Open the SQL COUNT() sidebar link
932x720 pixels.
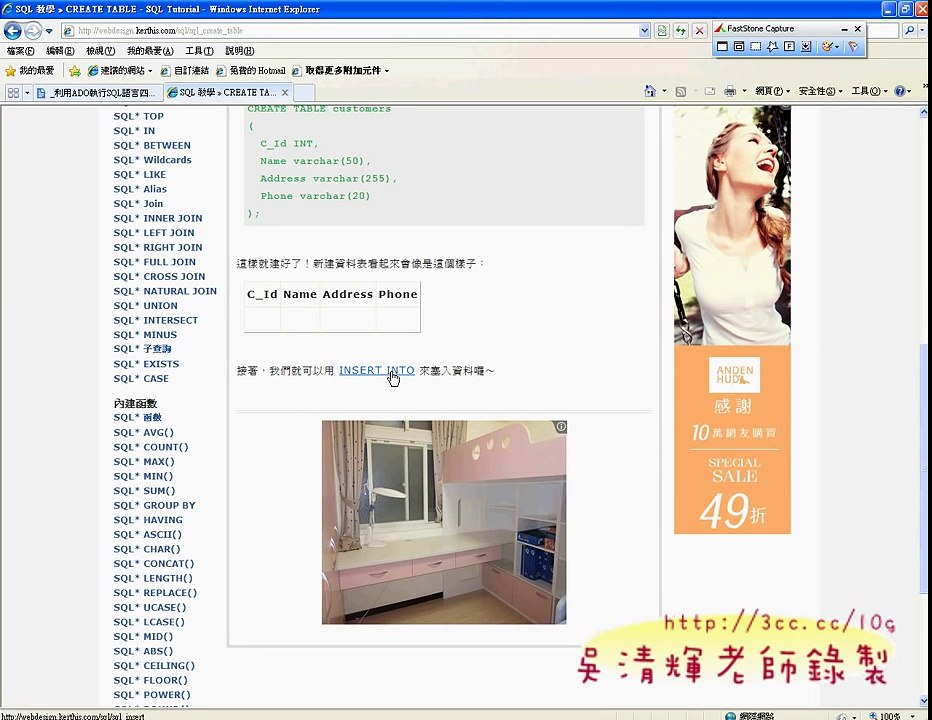150,447
